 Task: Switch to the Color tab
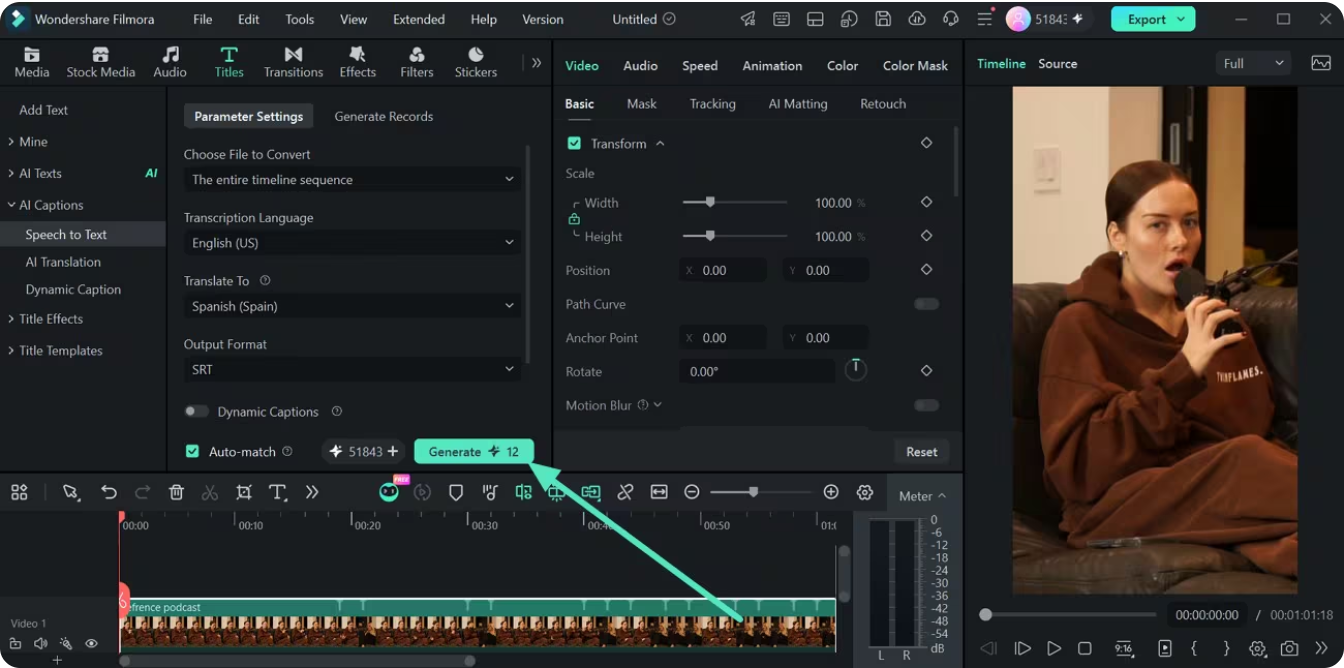(x=842, y=66)
